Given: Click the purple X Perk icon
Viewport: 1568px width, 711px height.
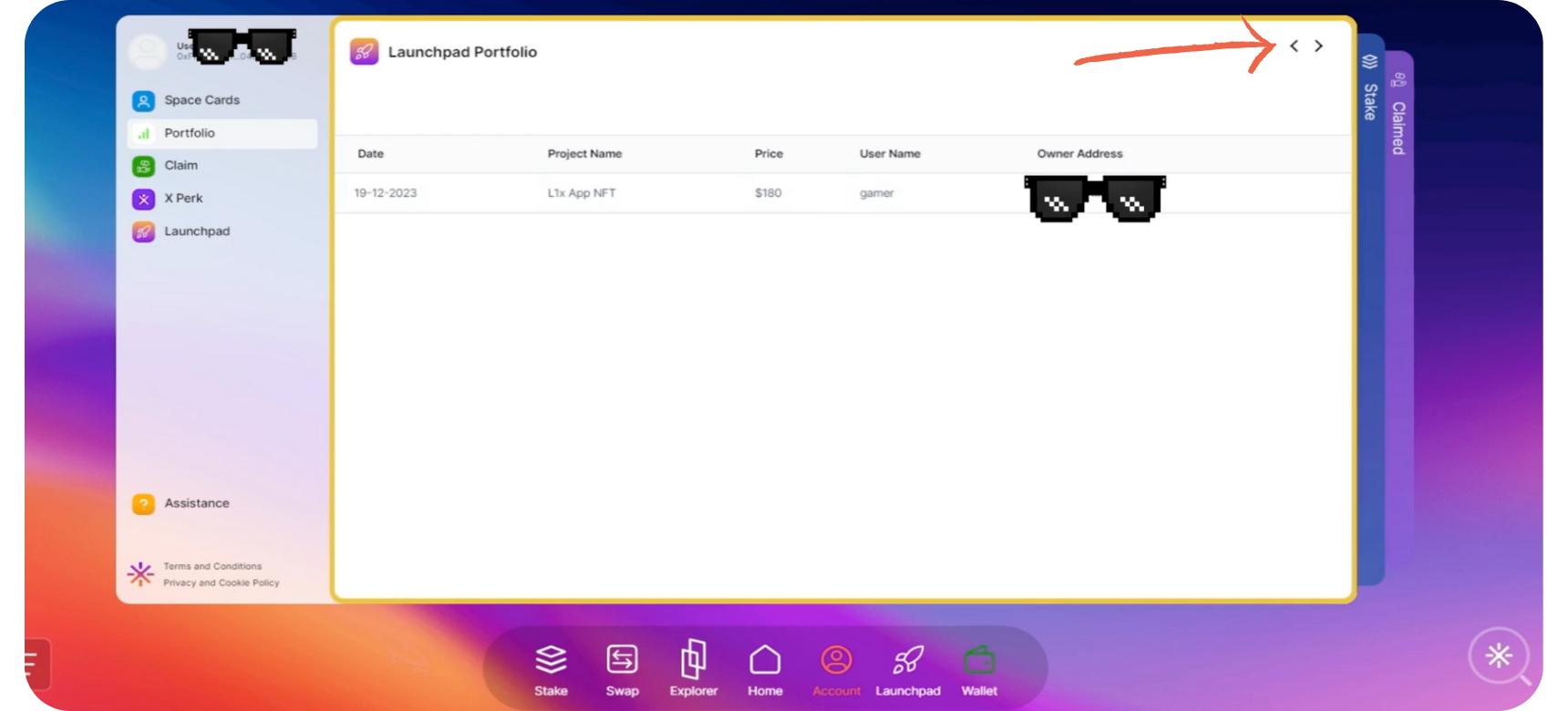Looking at the screenshot, I should pyautogui.click(x=143, y=199).
